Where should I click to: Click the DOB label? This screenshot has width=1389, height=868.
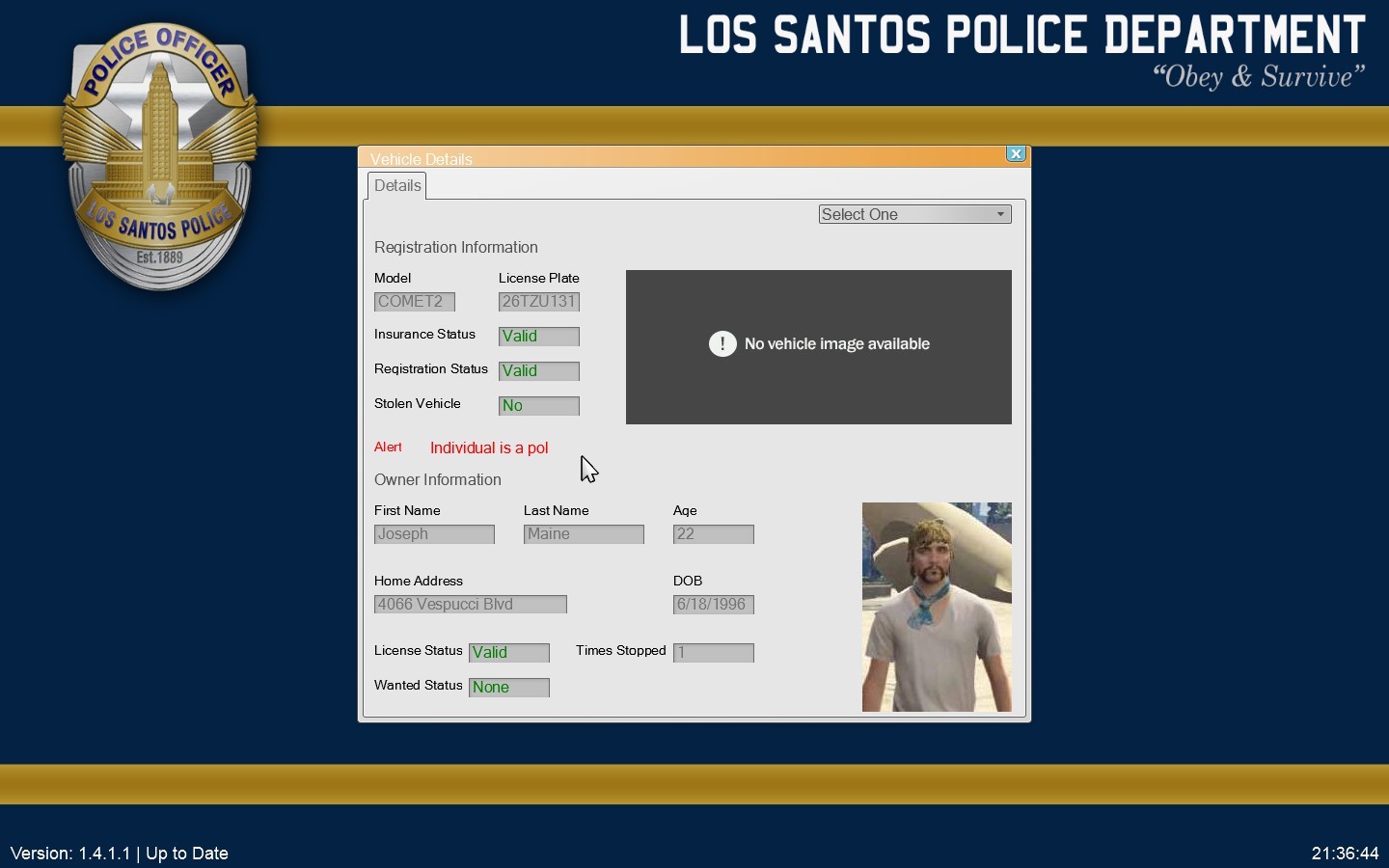click(688, 582)
